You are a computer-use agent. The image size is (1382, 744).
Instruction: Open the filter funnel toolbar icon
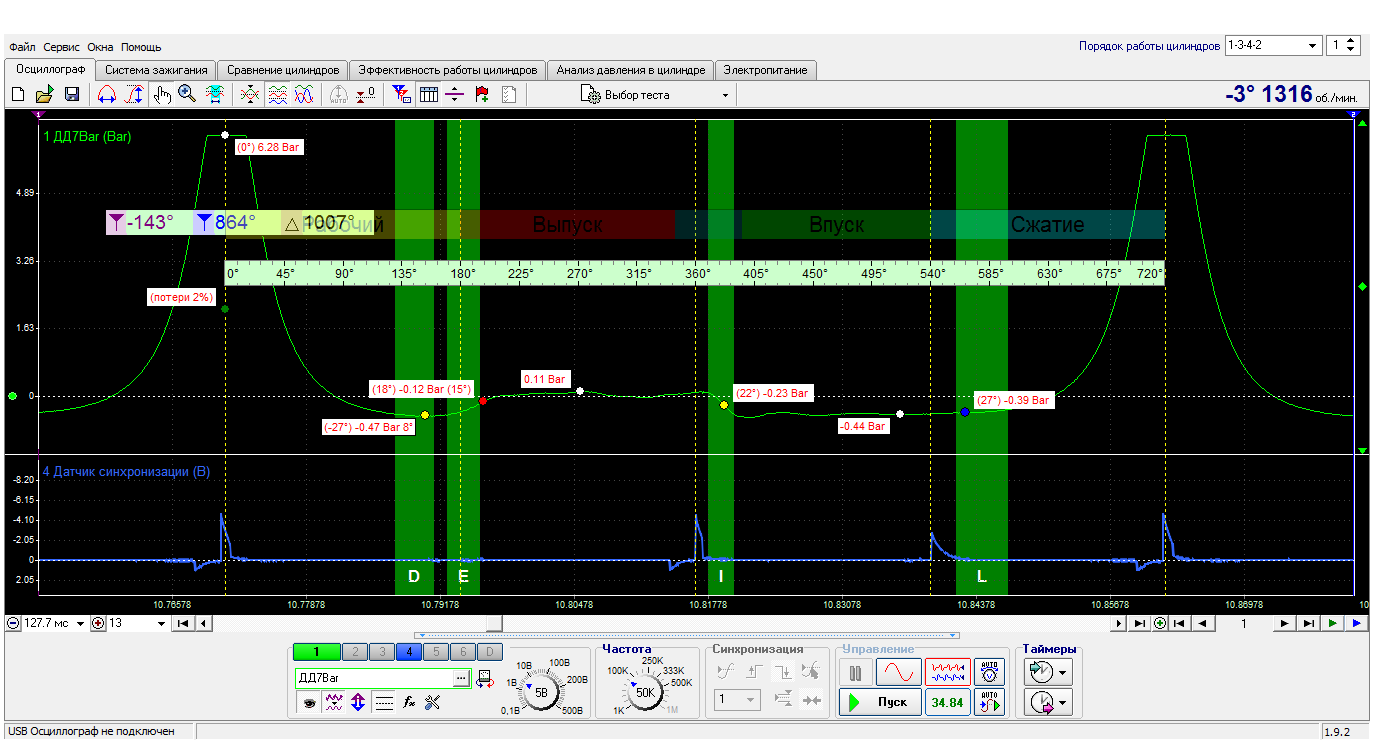(x=401, y=95)
